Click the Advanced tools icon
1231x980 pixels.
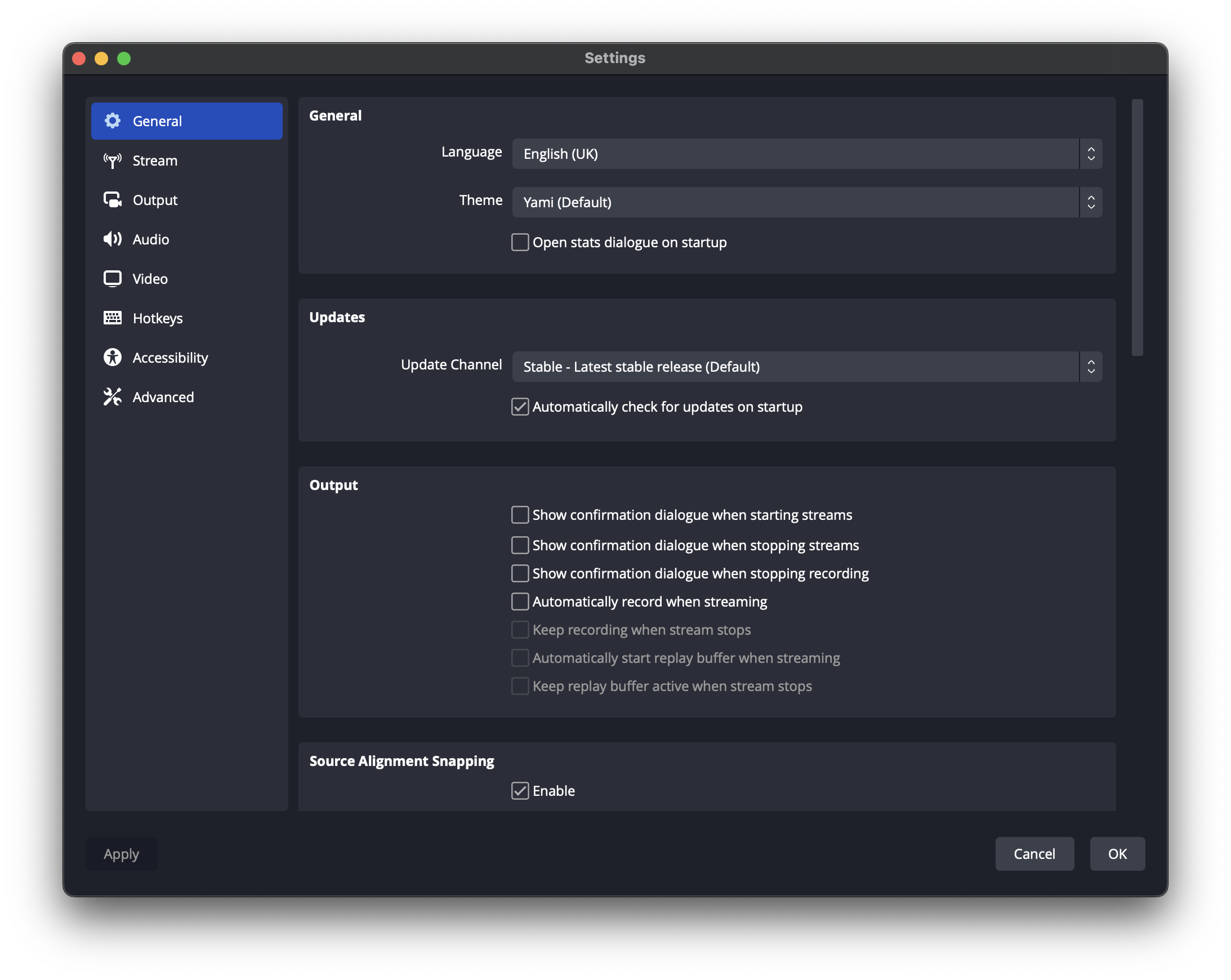point(113,397)
